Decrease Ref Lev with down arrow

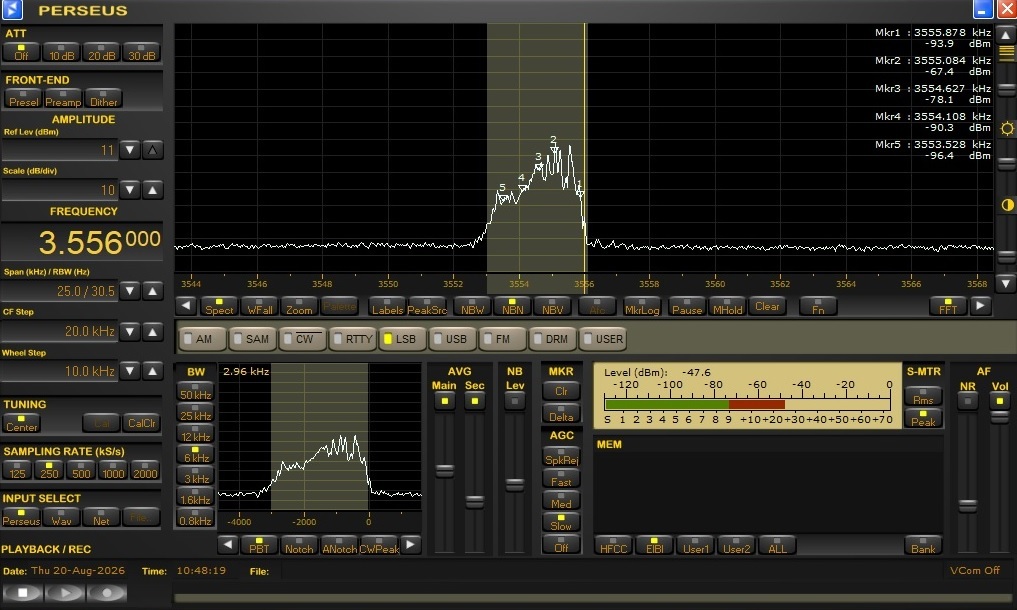[130, 150]
